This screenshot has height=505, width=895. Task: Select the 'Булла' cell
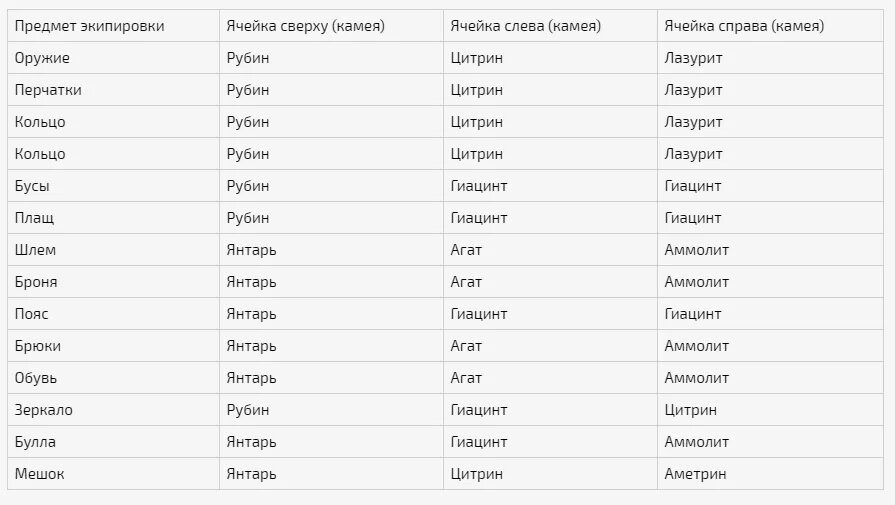113,441
